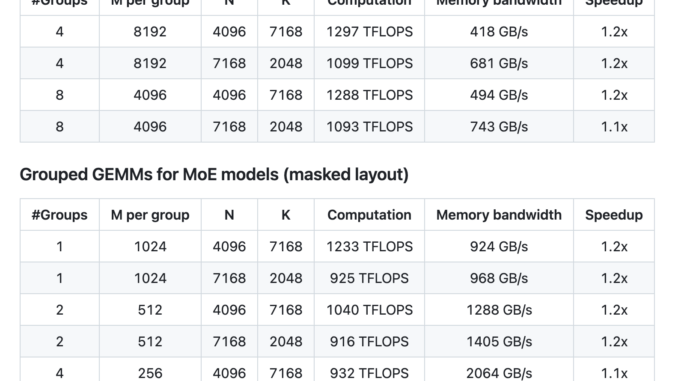Screen dimensions: 678x381
Task: Click the 8192 value in the 1297 TFLOPS row
Action: [150, 32]
